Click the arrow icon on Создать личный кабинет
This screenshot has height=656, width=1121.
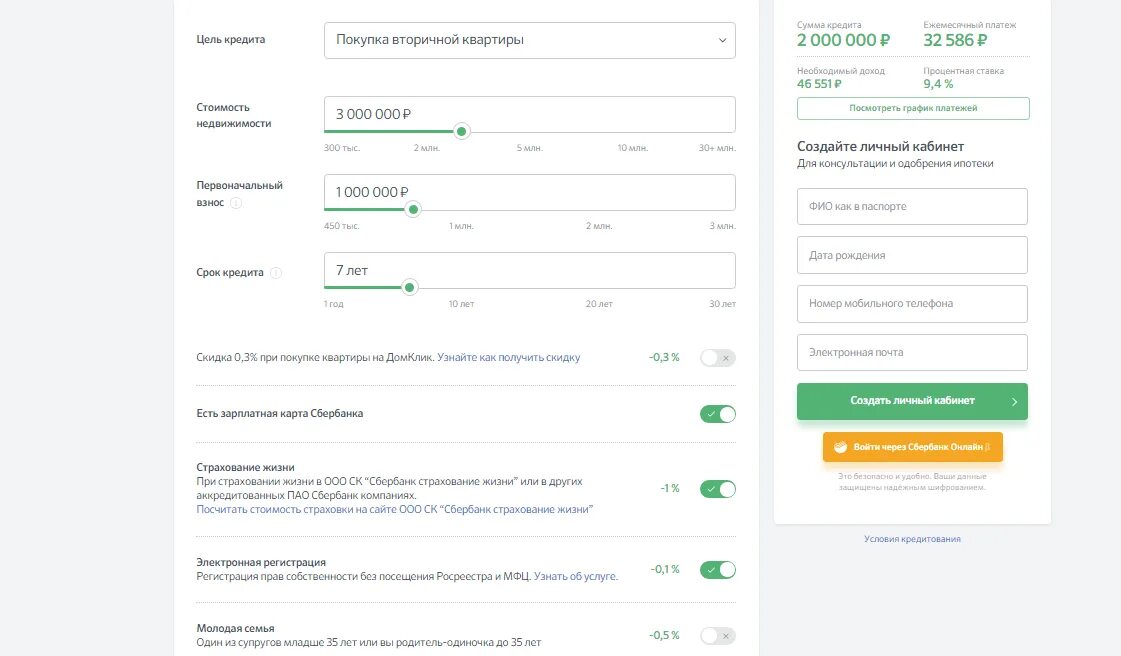tap(1014, 402)
